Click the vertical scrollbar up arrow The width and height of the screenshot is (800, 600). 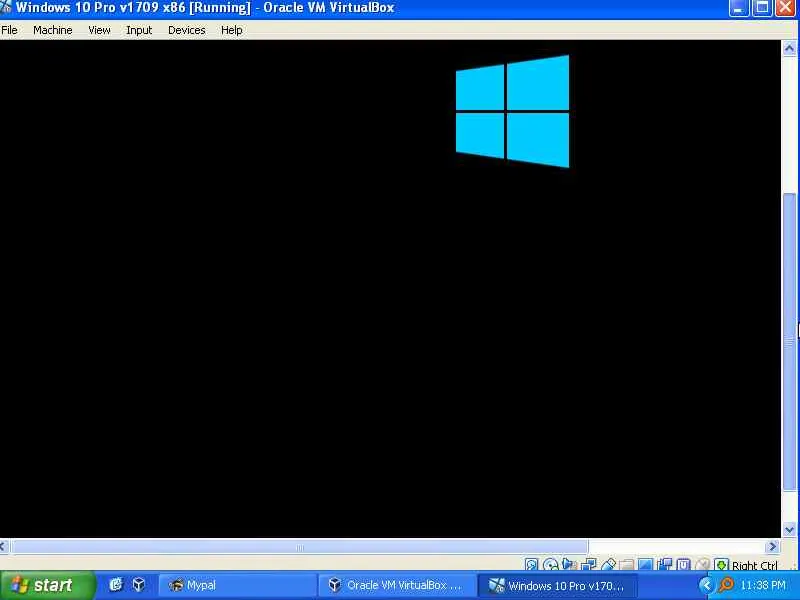click(789, 48)
